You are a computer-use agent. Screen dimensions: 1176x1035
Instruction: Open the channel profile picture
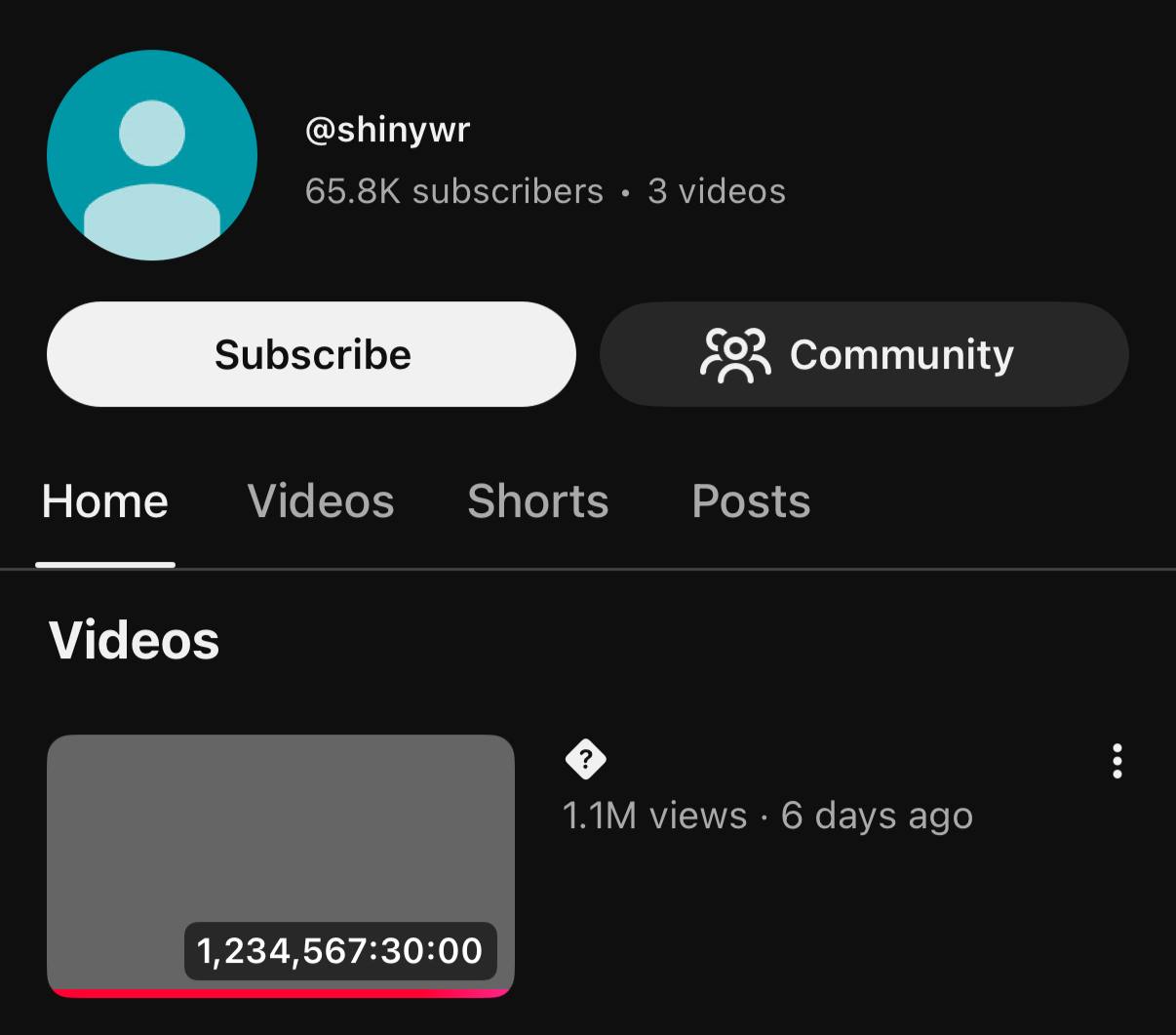tap(151, 155)
